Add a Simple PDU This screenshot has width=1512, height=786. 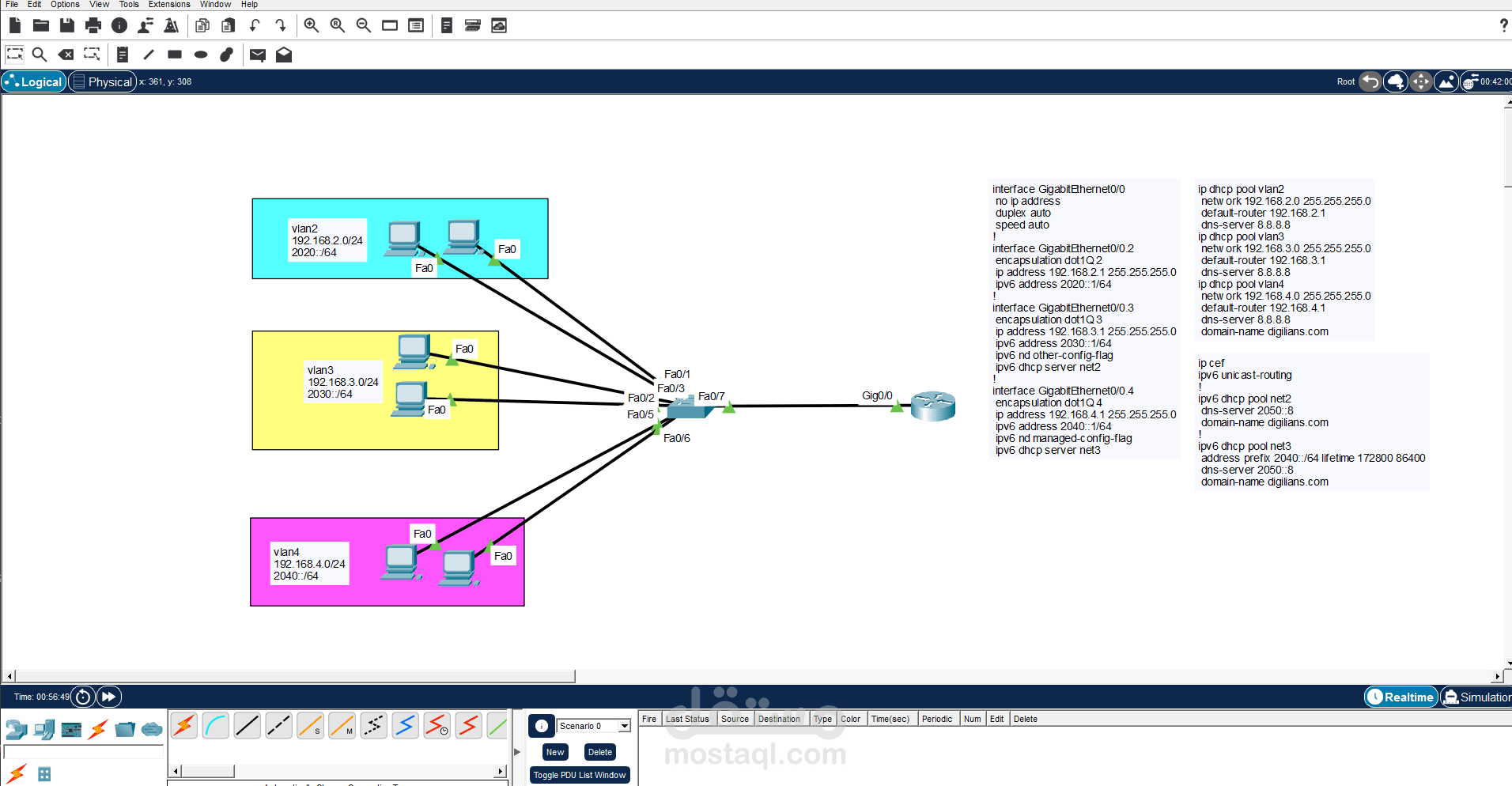tap(257, 55)
